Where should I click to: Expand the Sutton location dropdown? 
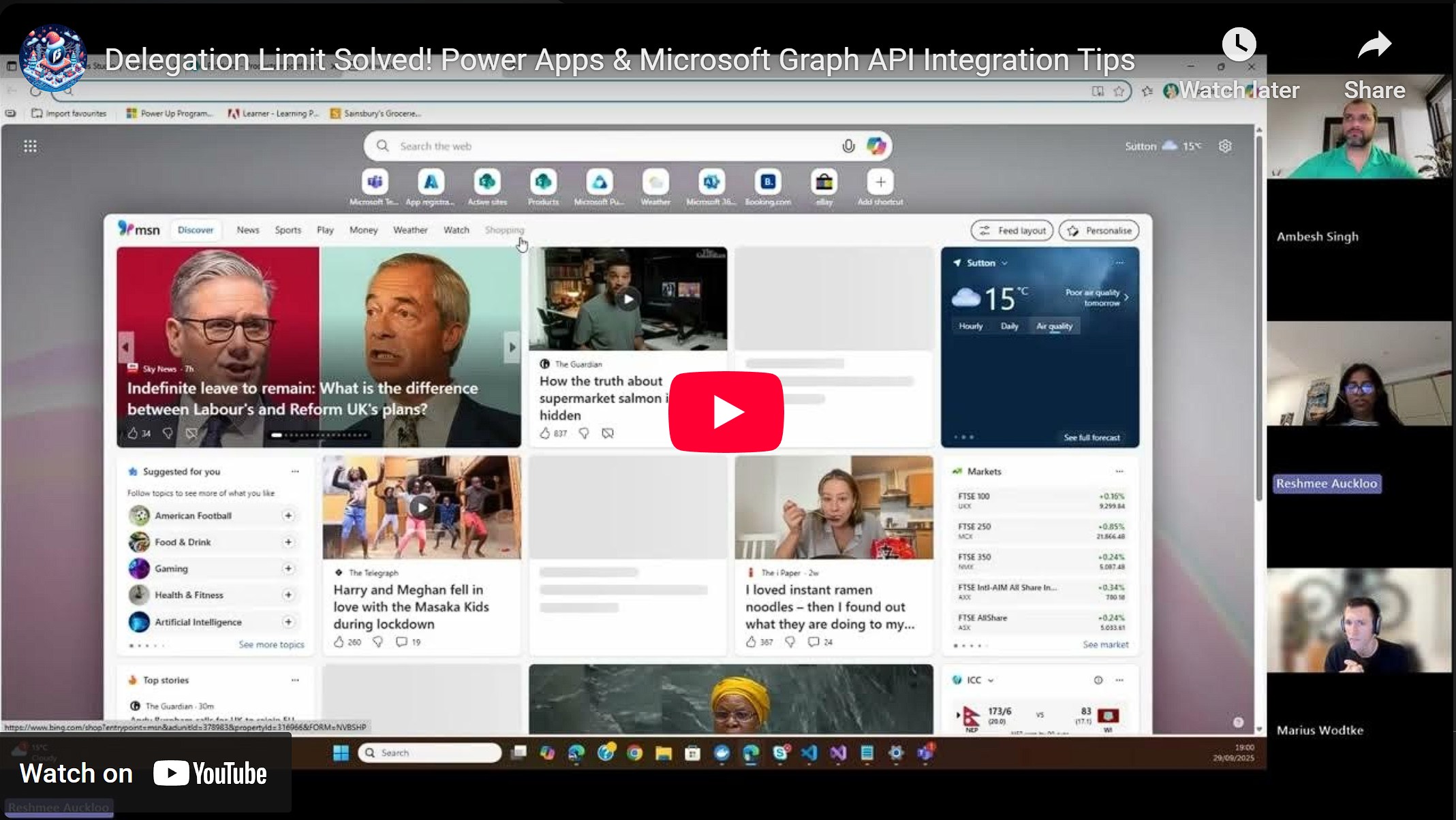tap(1004, 263)
